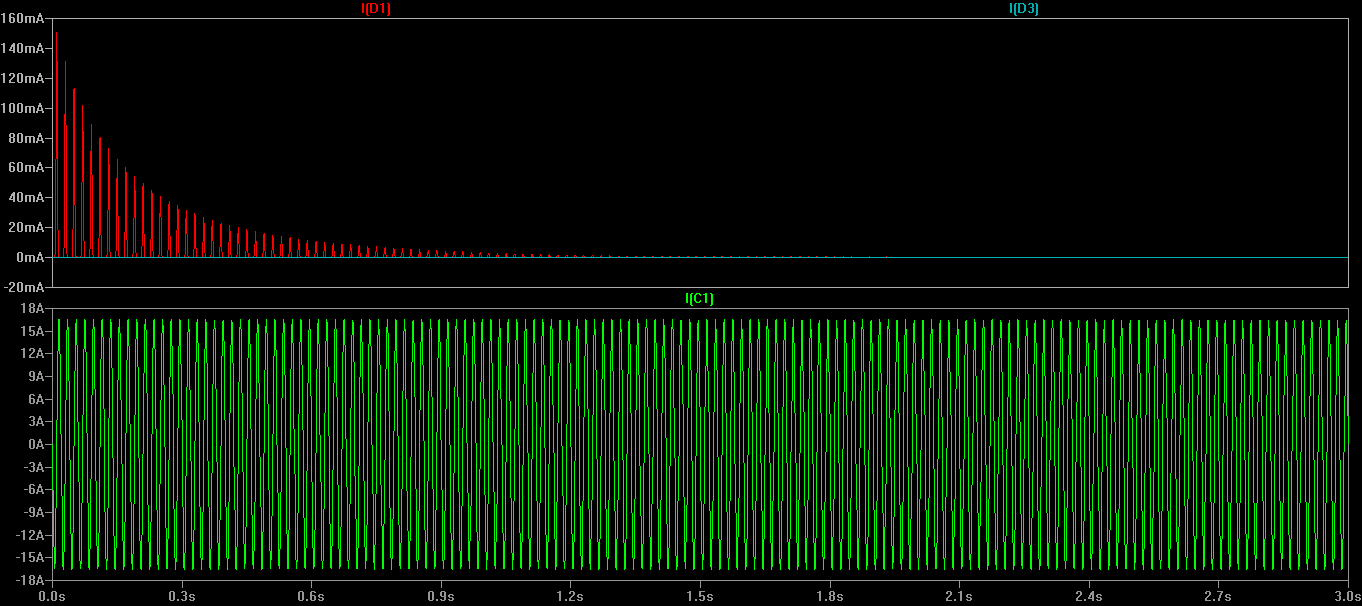Click the 9A axis label
Viewport: 1362px width, 606px height.
[37, 376]
